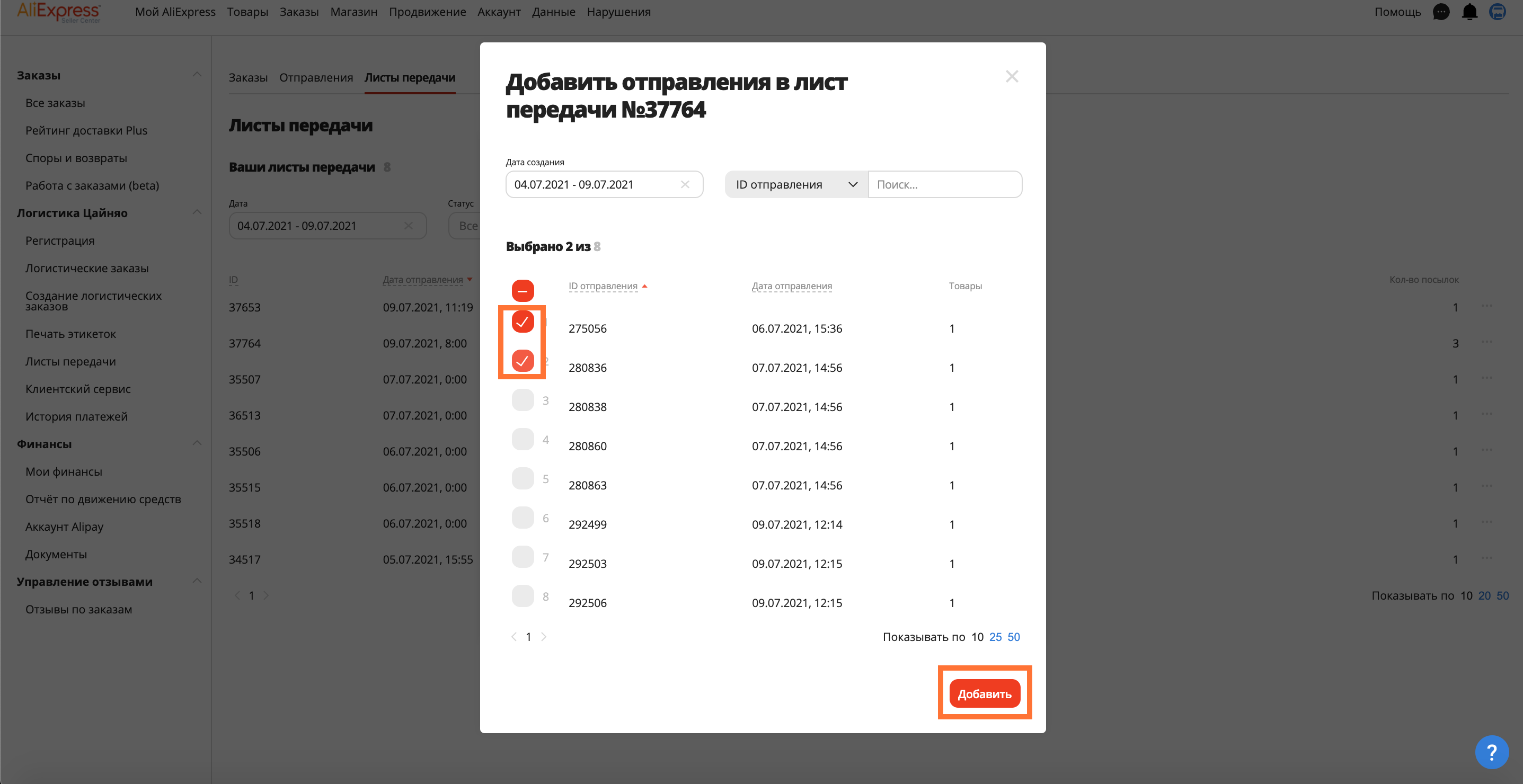Click the AliExpress Seller Center logo
Screen dimensions: 1523x784
click(x=58, y=12)
